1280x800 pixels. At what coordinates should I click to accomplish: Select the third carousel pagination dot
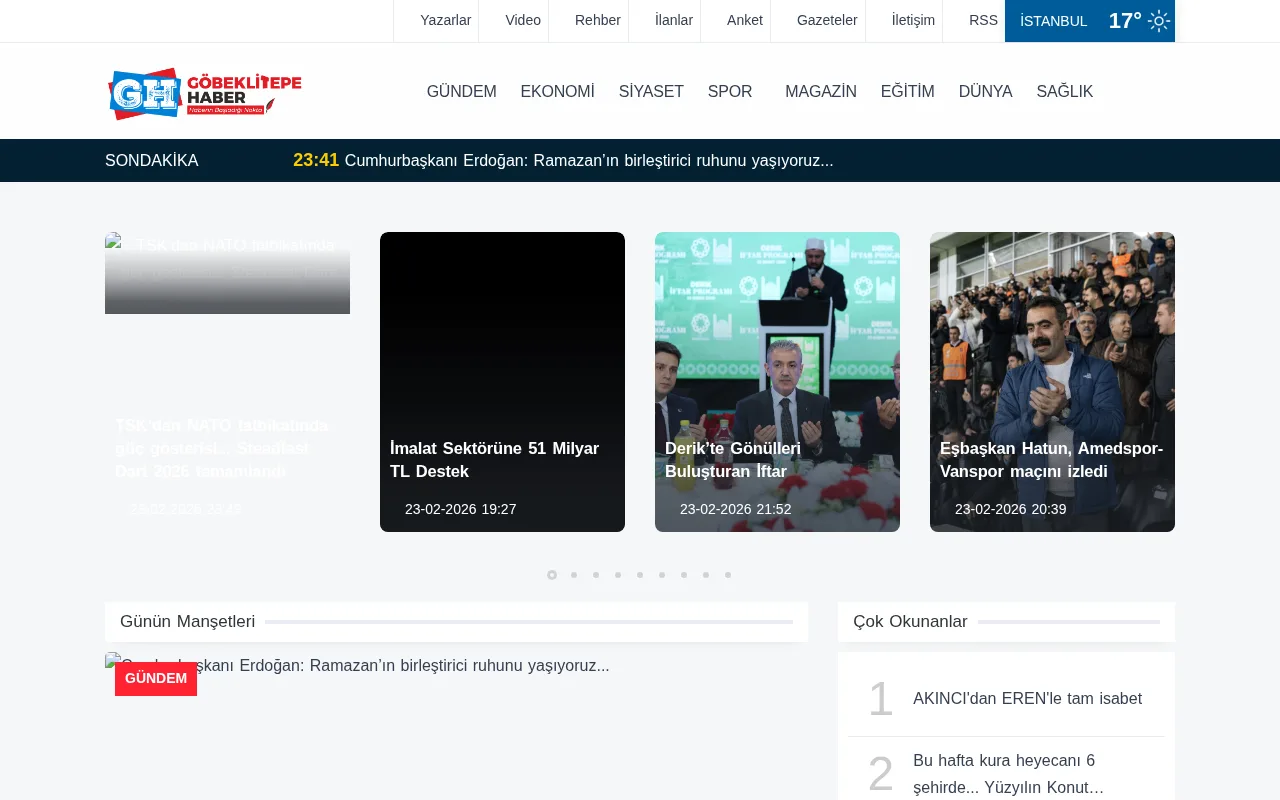click(x=595, y=575)
